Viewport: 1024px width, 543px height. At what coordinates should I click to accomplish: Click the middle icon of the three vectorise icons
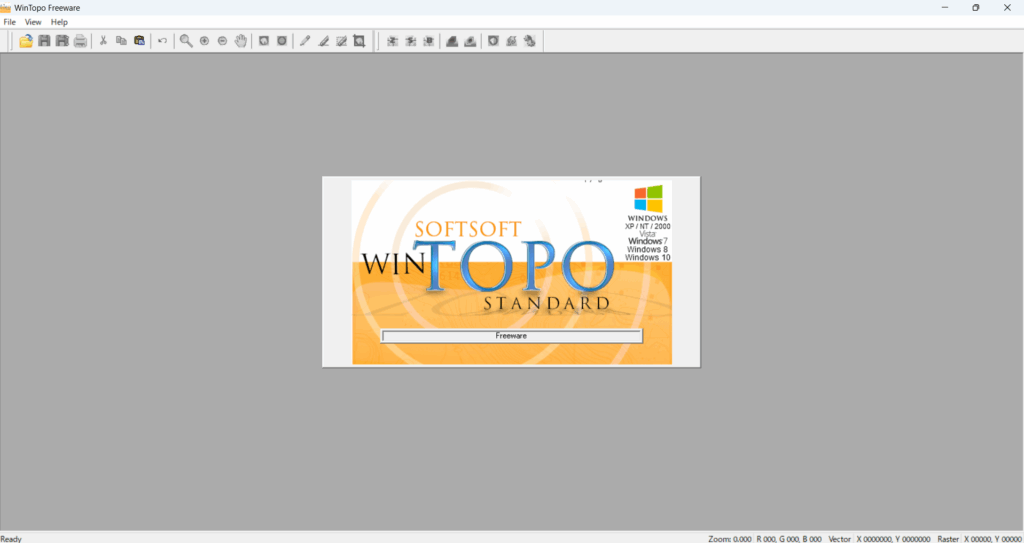(411, 41)
